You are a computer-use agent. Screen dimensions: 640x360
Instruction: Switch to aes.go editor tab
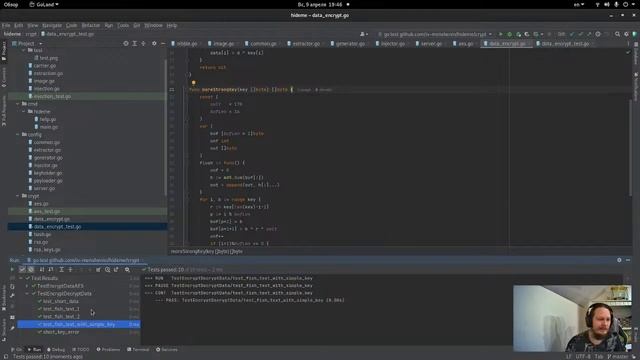point(464,44)
